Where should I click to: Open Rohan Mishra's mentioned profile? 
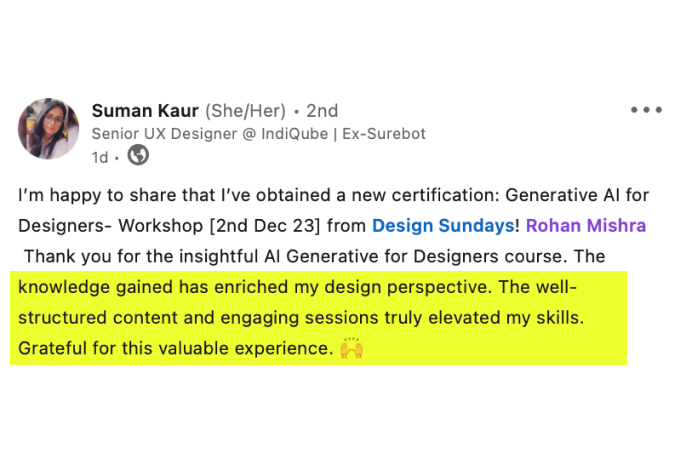click(588, 226)
